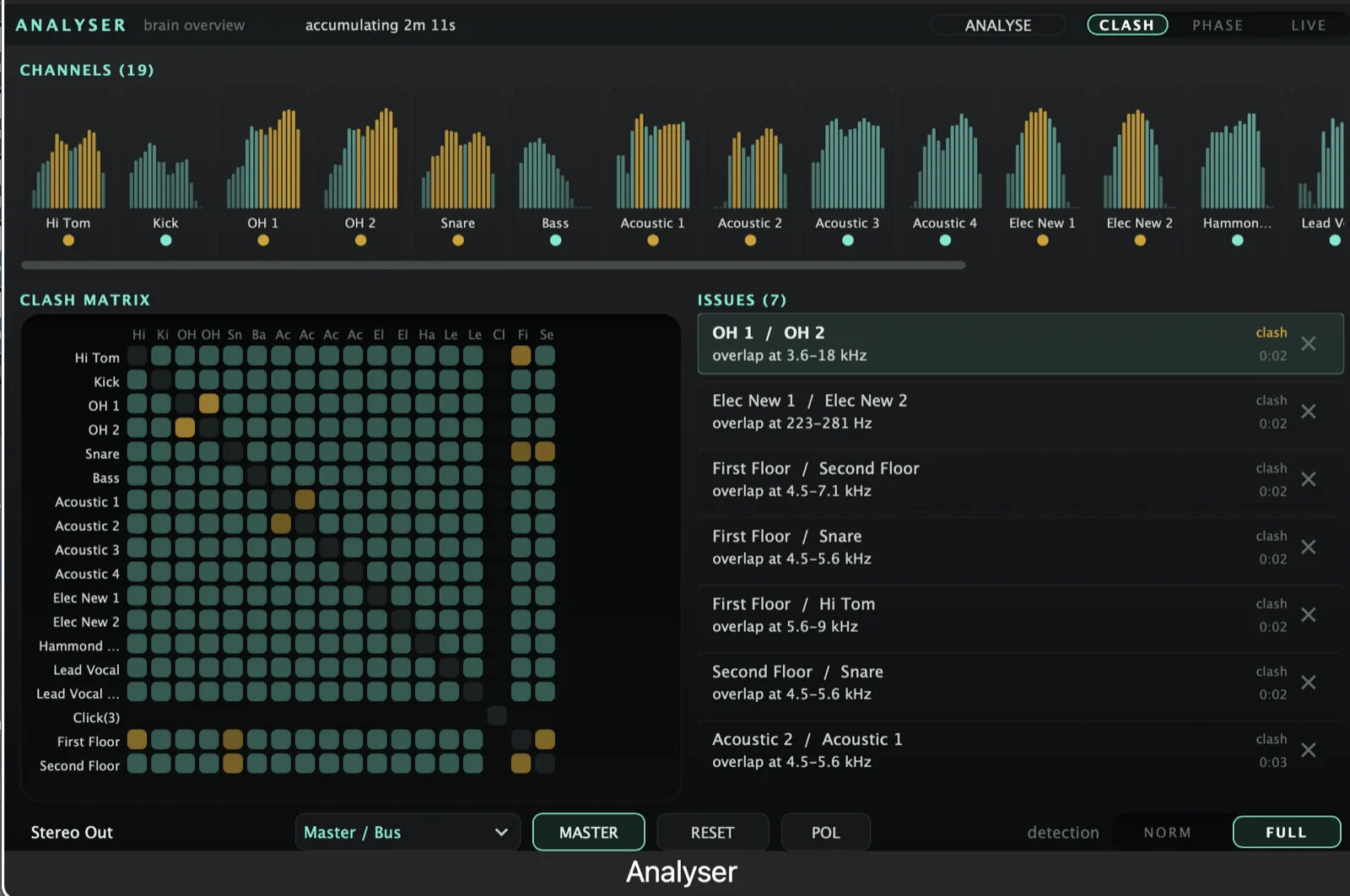This screenshot has width=1350, height=896.
Task: Select the OH 1 / OH 2 issue
Action: click(x=1020, y=343)
